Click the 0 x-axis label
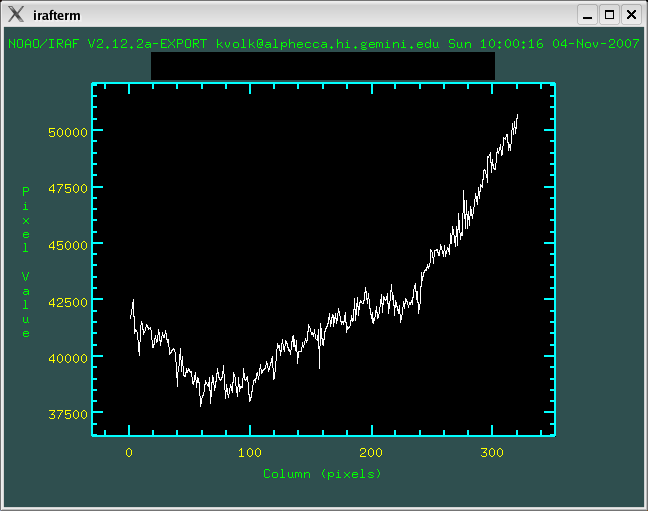The width and height of the screenshot is (648, 511). [x=129, y=453]
